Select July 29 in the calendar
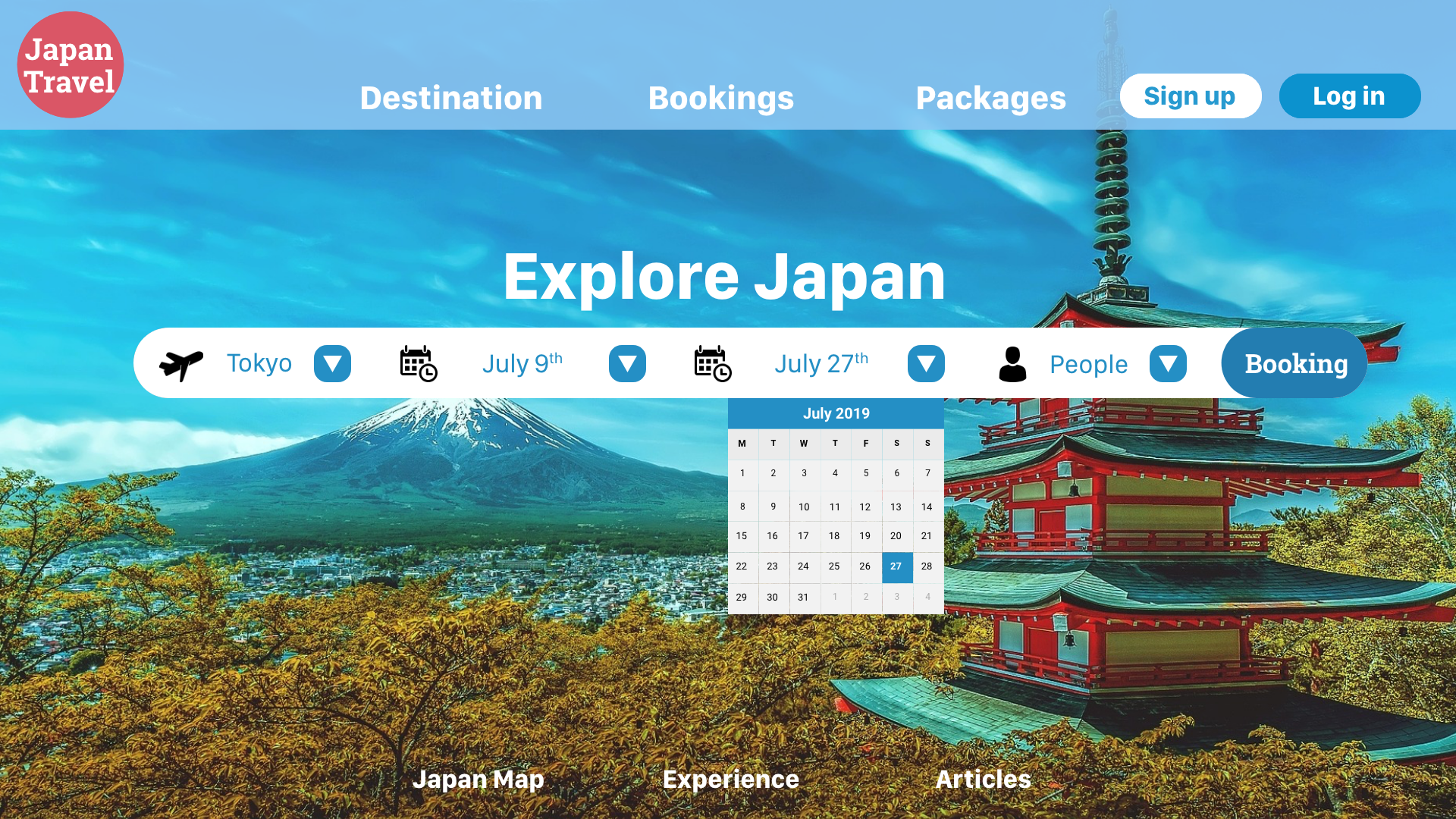Image resolution: width=1456 pixels, height=819 pixels. (742, 598)
